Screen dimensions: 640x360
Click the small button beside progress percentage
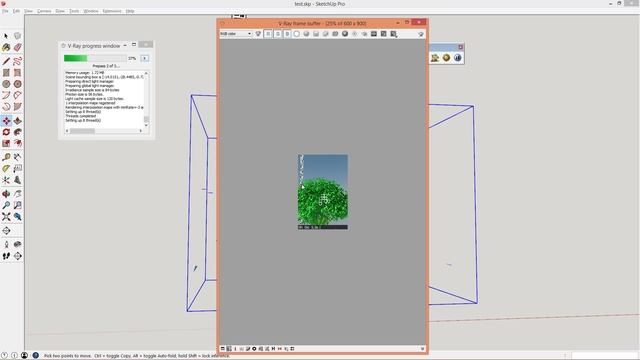(144, 58)
